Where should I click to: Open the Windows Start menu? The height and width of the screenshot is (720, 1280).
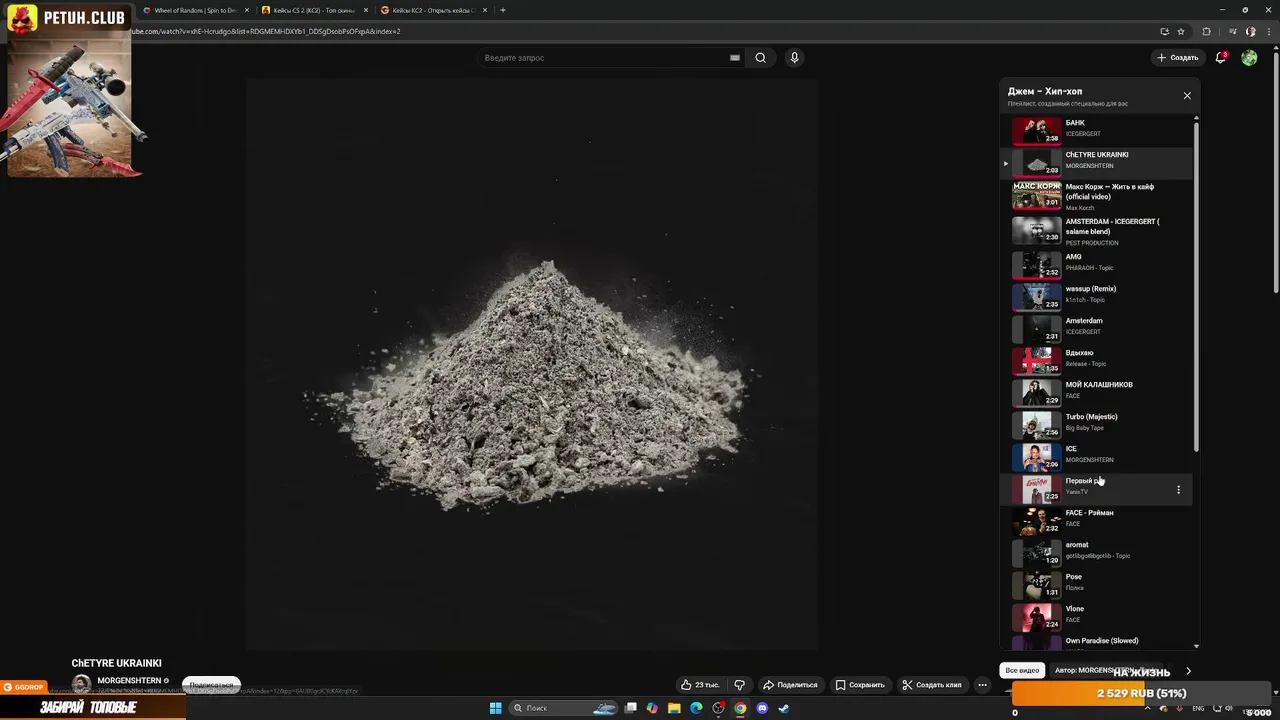pyautogui.click(x=495, y=708)
